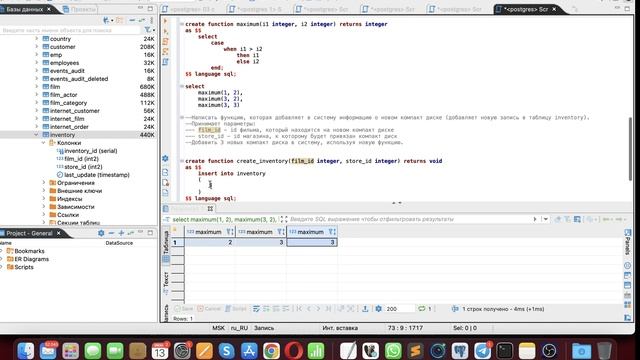Click the new connection icon in navigator

coord(107,20)
